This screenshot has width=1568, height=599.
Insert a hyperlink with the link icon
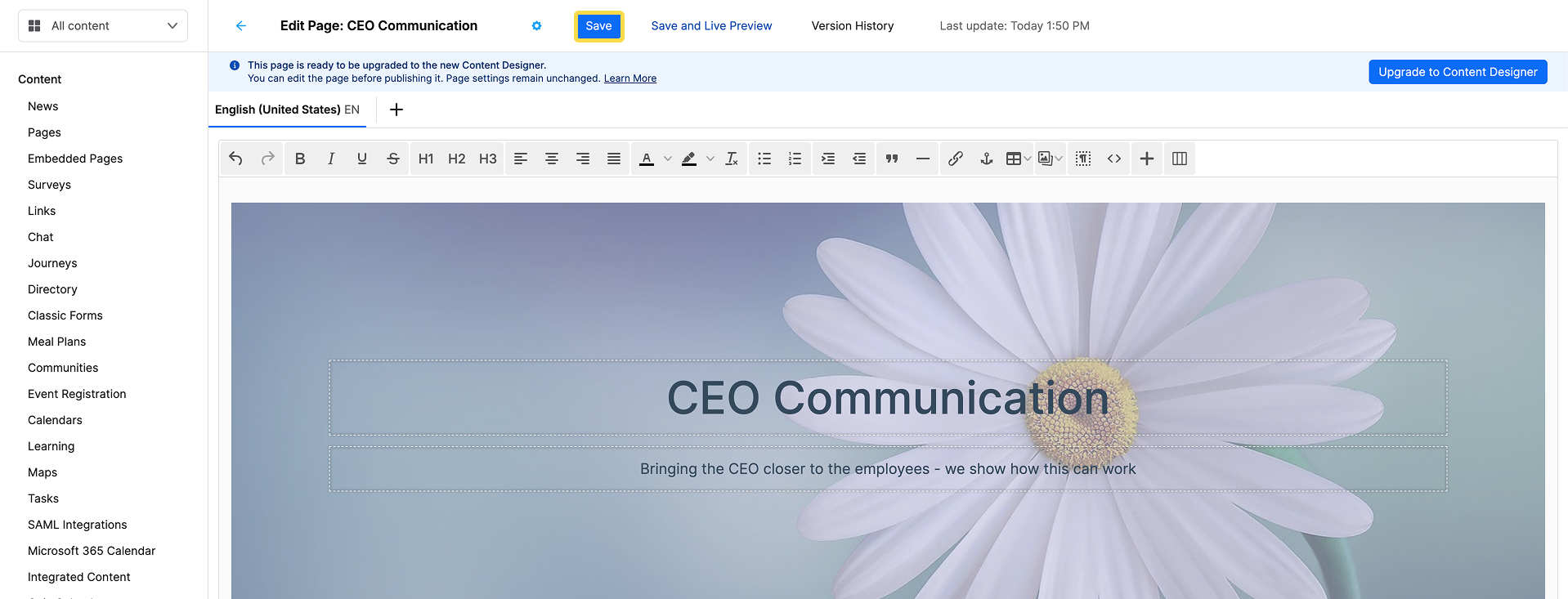pos(955,159)
